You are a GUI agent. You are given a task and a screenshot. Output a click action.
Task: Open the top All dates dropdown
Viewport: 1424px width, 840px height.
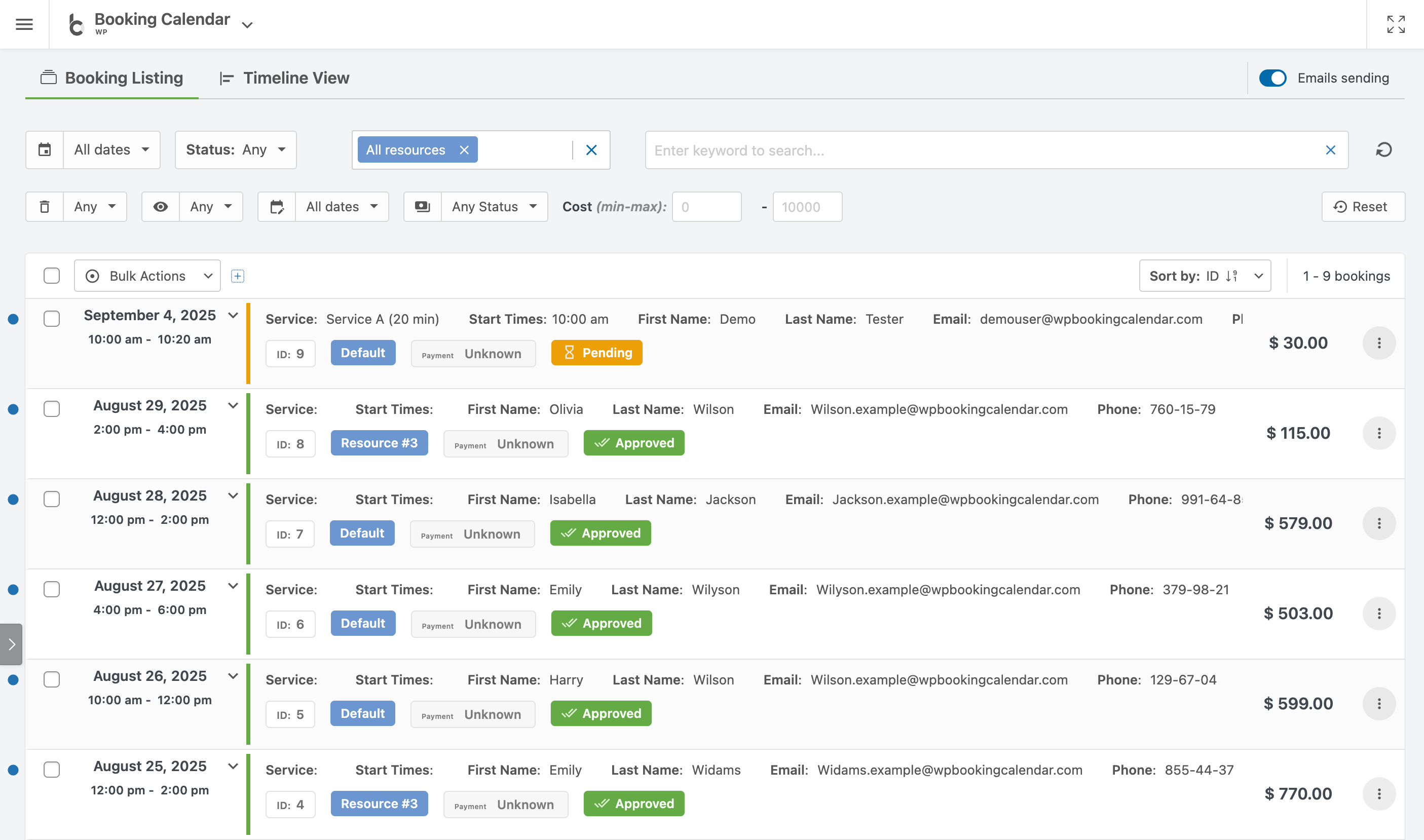[111, 150]
